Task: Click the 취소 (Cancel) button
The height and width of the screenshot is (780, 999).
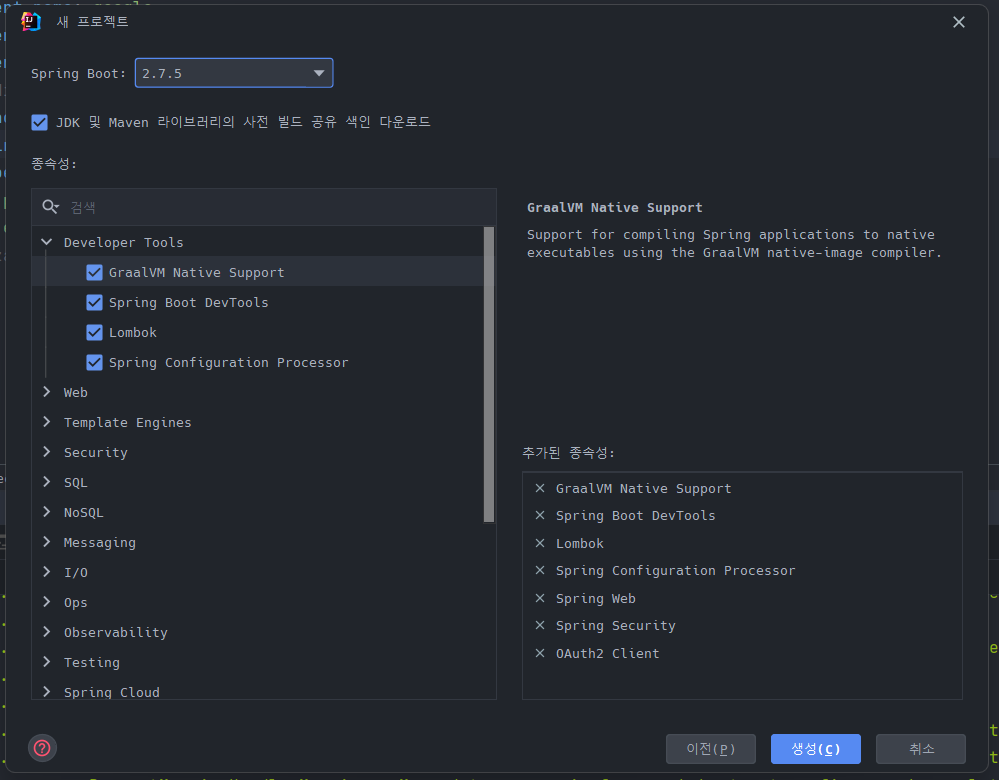Action: pyautogui.click(x=921, y=749)
